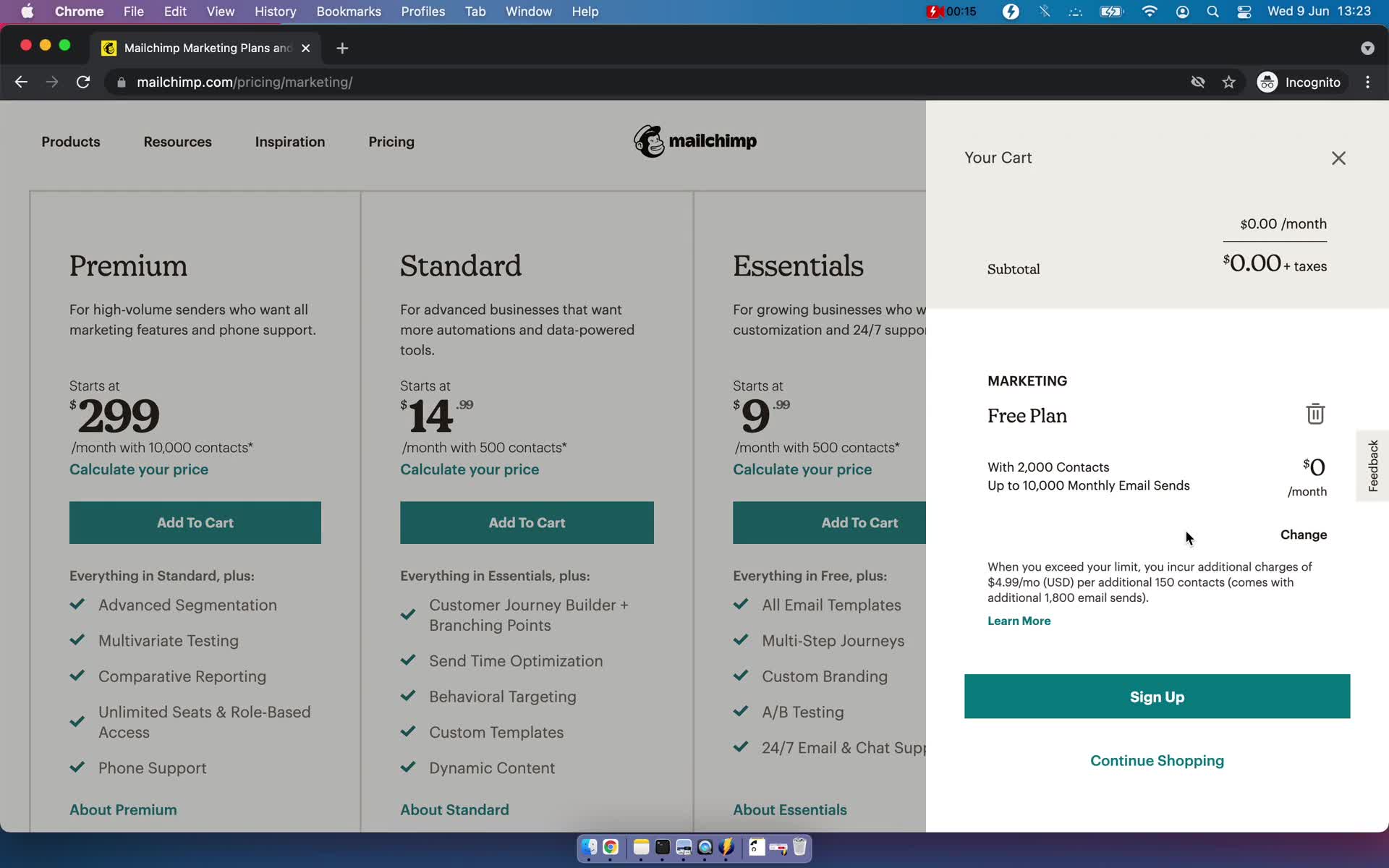1389x868 pixels.
Task: Click the lock icon beside the URL
Action: point(122,82)
